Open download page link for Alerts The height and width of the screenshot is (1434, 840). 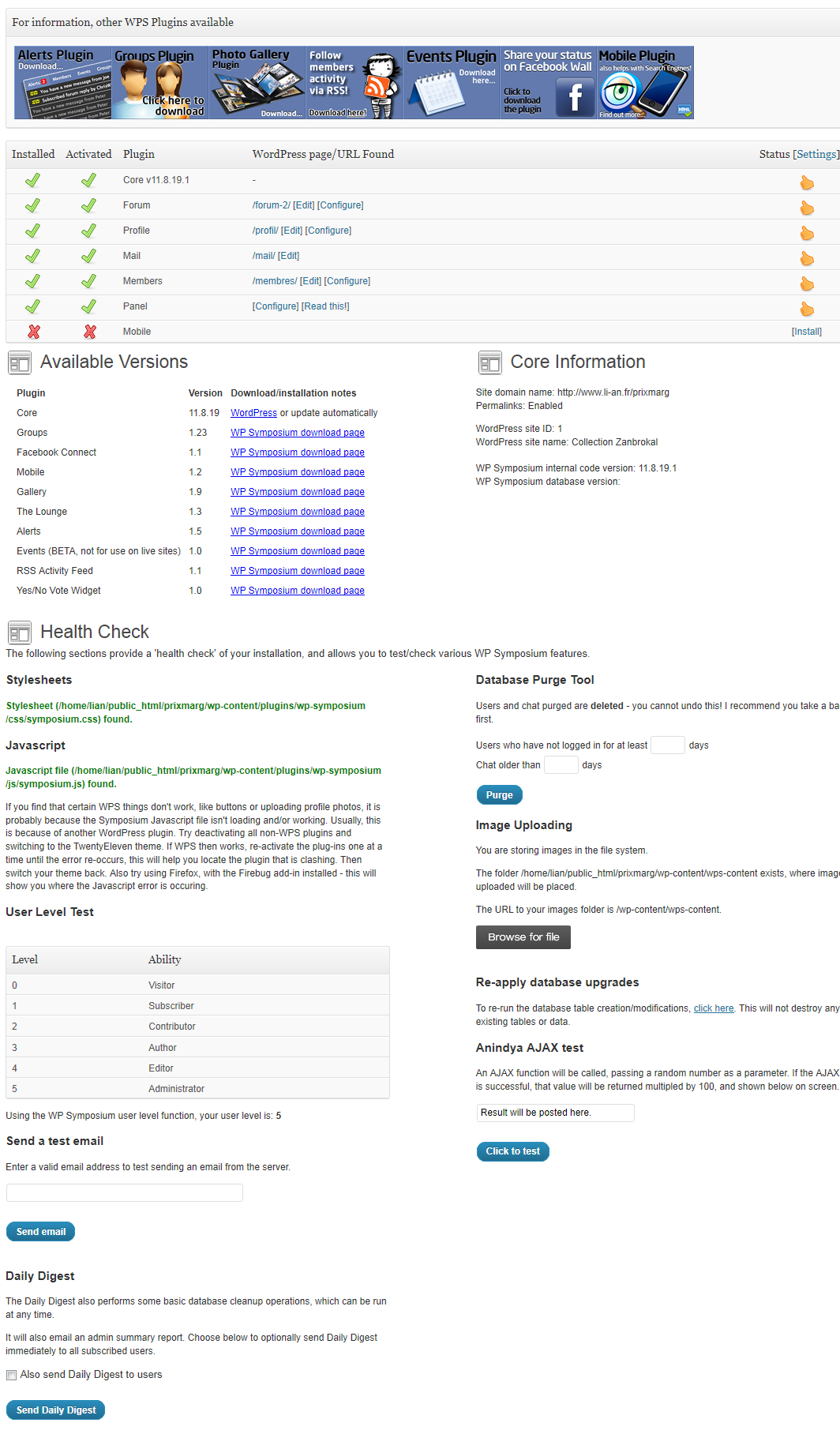[298, 531]
